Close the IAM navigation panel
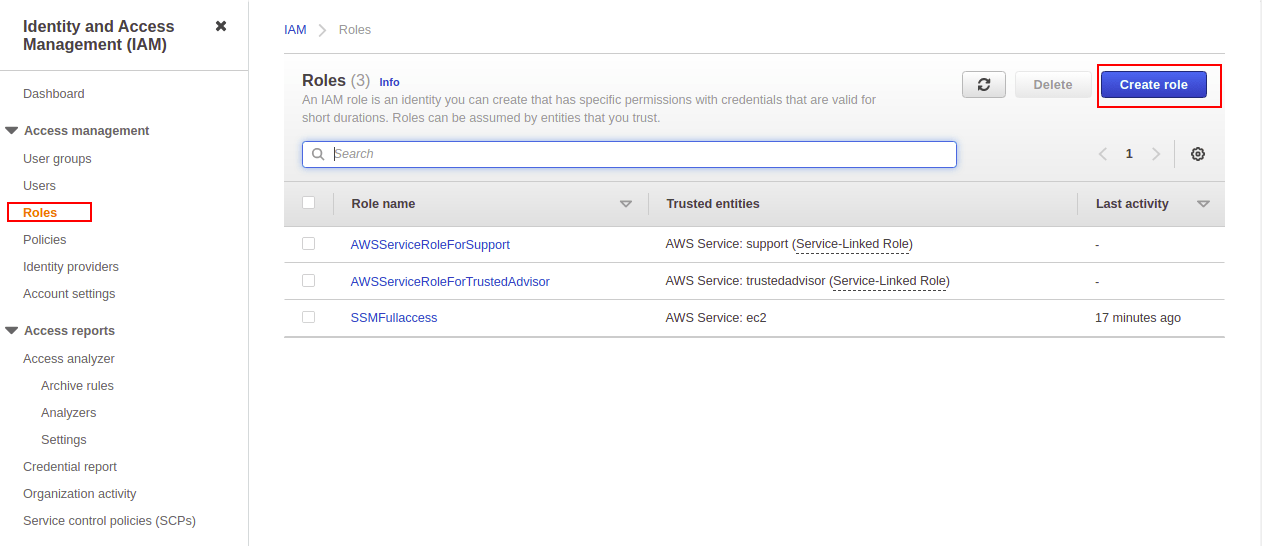This screenshot has width=1262, height=546. pyautogui.click(x=221, y=26)
